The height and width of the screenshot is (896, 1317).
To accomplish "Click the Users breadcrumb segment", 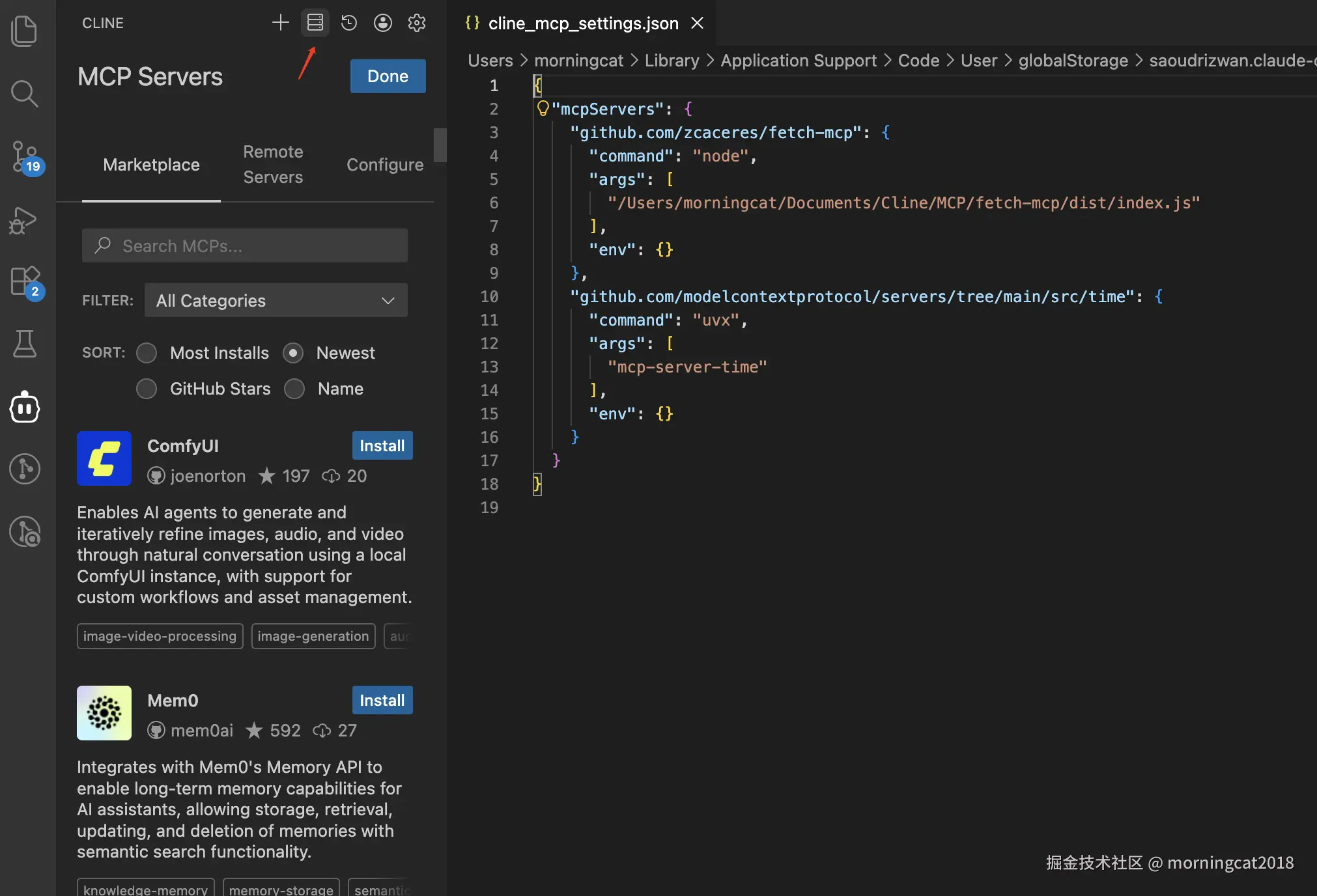I will [x=490, y=61].
